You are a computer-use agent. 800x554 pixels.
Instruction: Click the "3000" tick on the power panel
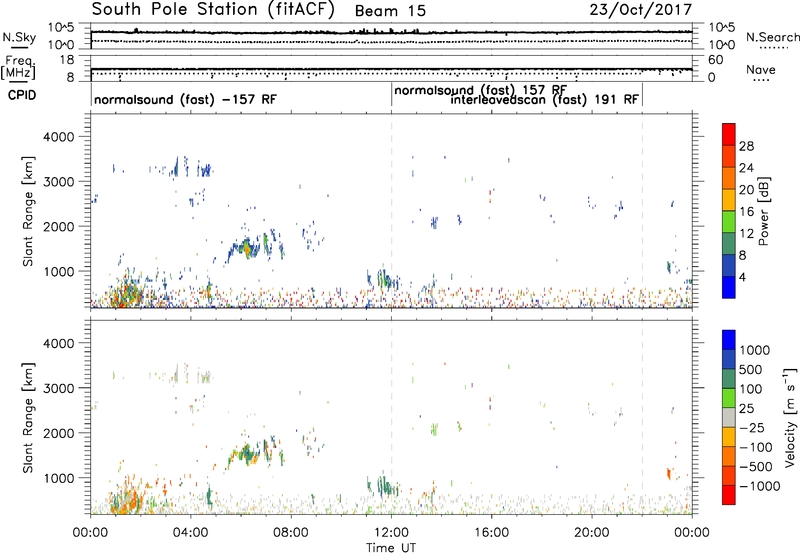coord(58,182)
